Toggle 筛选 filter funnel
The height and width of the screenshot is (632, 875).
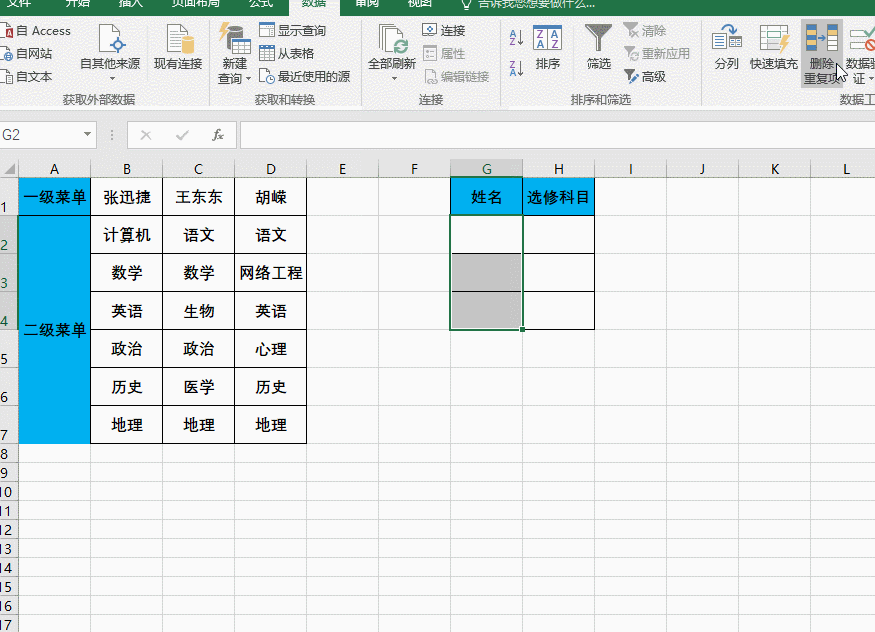pyautogui.click(x=598, y=47)
